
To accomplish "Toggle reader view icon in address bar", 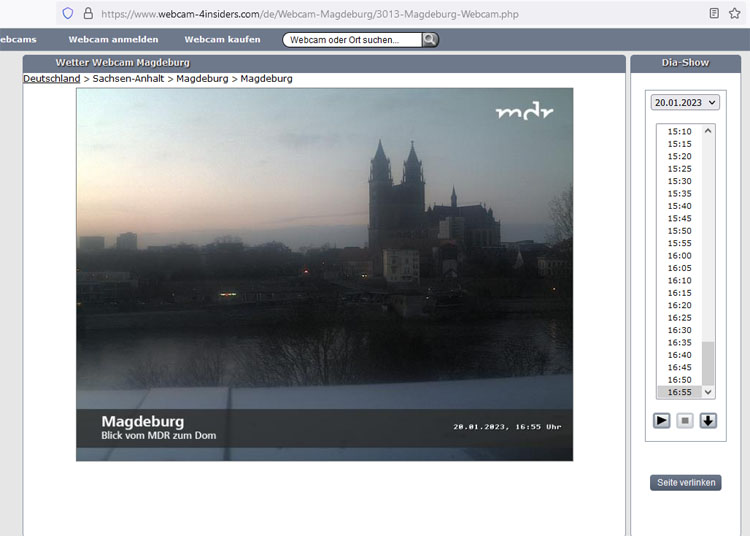I will pos(714,13).
